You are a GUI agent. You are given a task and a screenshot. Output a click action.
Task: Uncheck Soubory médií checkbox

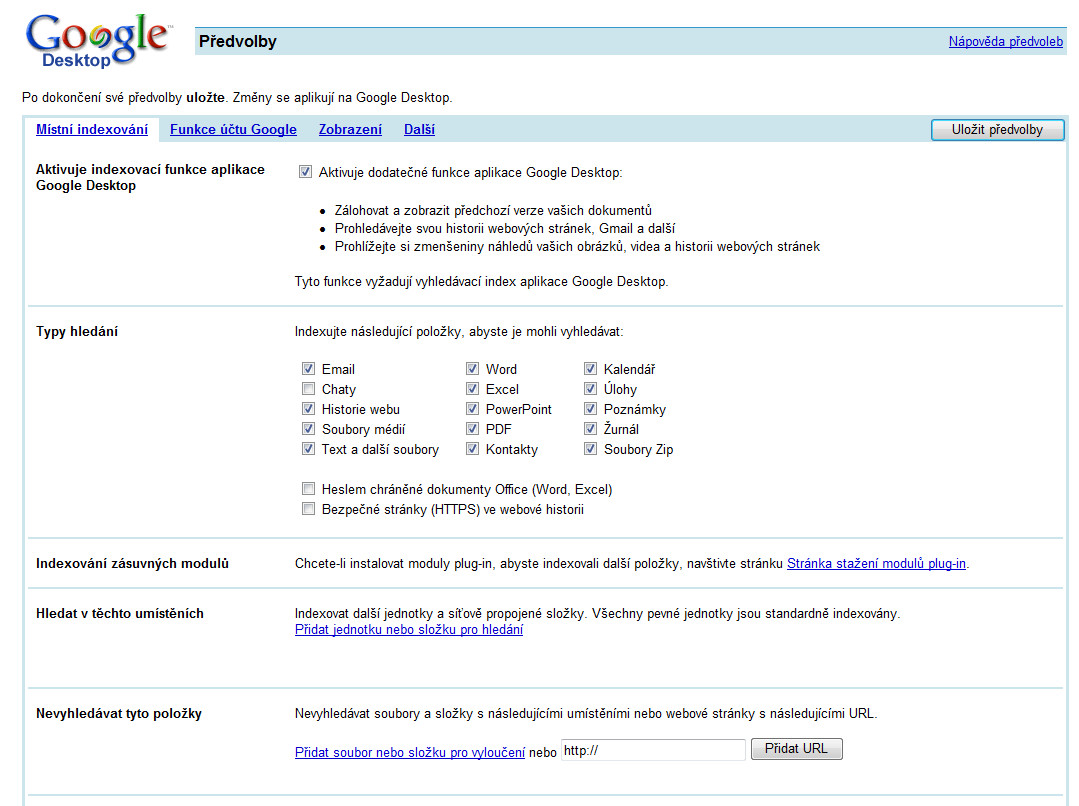(308, 428)
